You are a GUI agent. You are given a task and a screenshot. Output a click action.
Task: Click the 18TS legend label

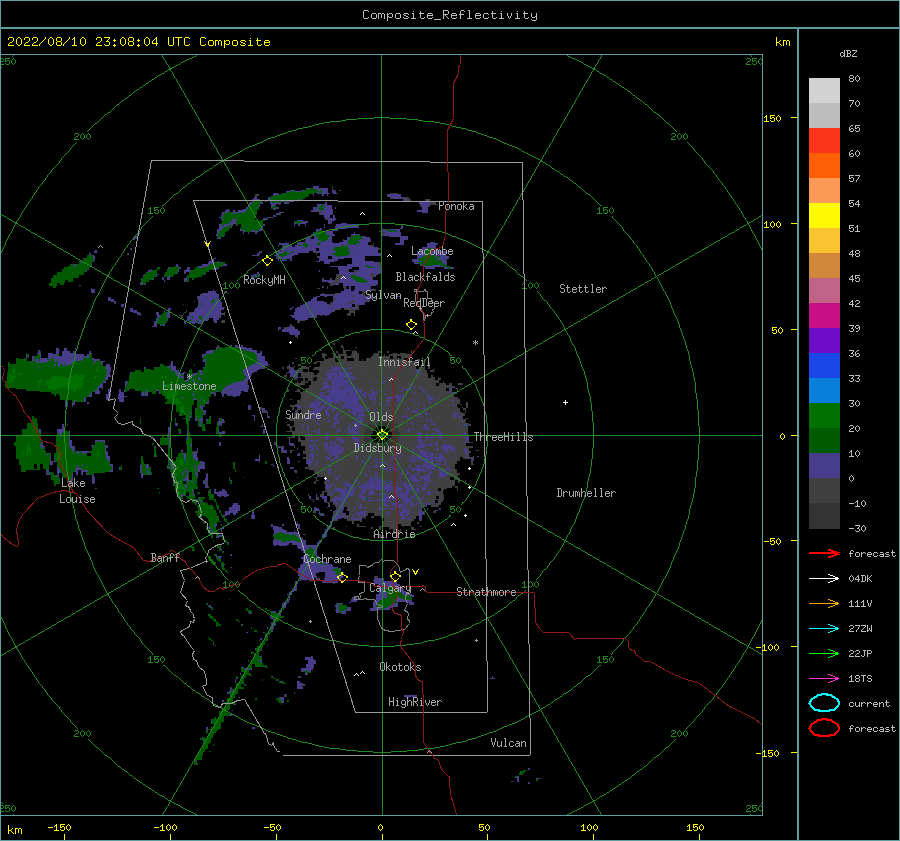[x=860, y=679]
